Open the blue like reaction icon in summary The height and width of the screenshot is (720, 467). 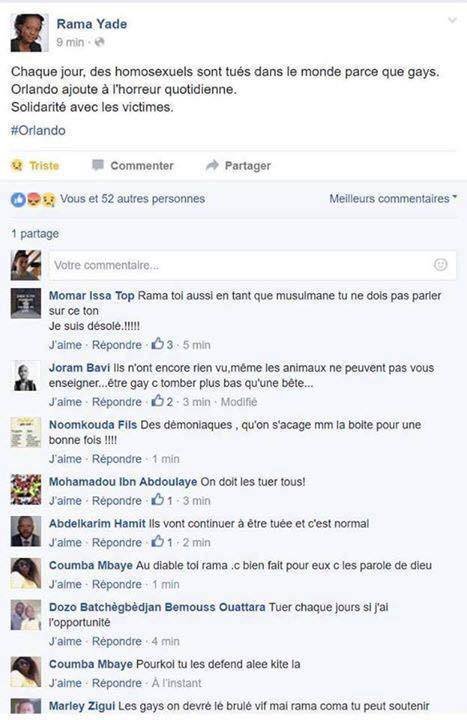pos(18,199)
